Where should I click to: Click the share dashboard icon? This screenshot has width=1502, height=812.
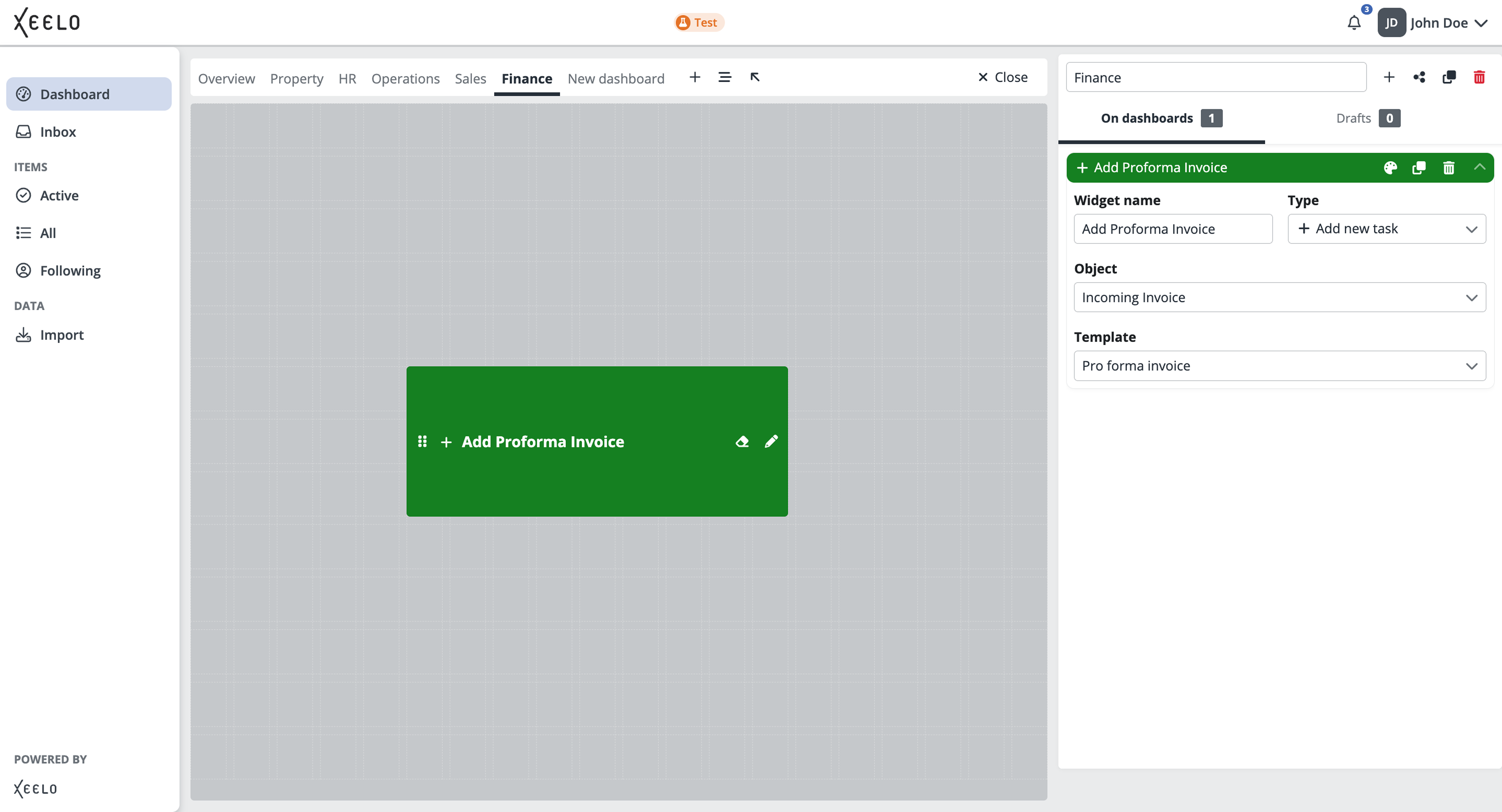(1418, 77)
